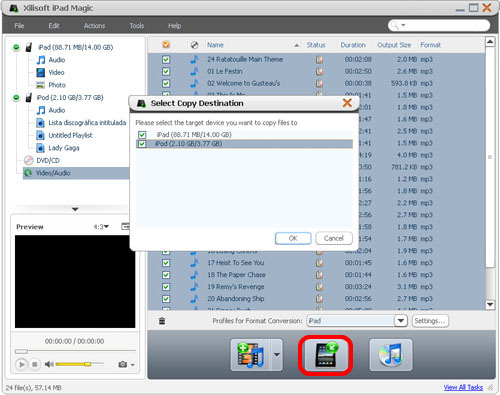The height and width of the screenshot is (395, 500).
Task: Open the add files dropdown arrow
Action: [277, 355]
